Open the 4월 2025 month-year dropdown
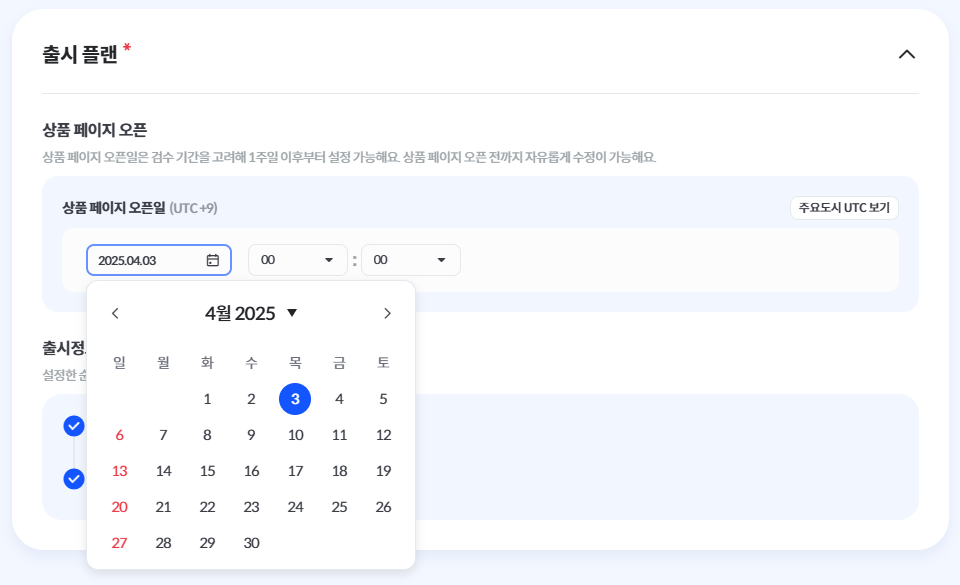 251,313
